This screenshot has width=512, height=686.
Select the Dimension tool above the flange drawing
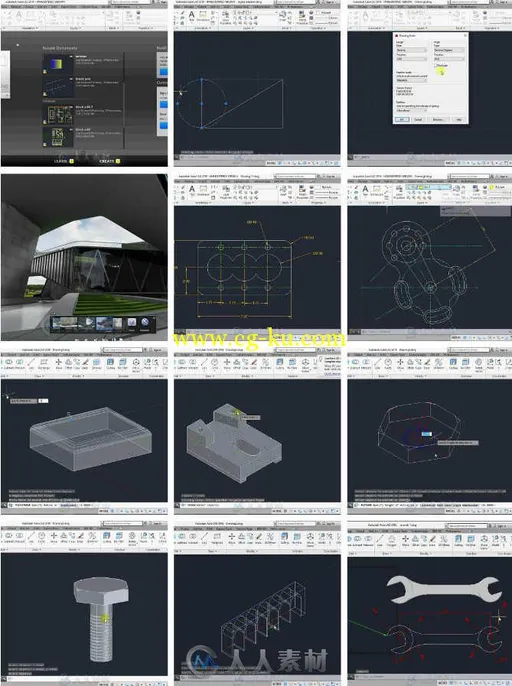point(377,191)
